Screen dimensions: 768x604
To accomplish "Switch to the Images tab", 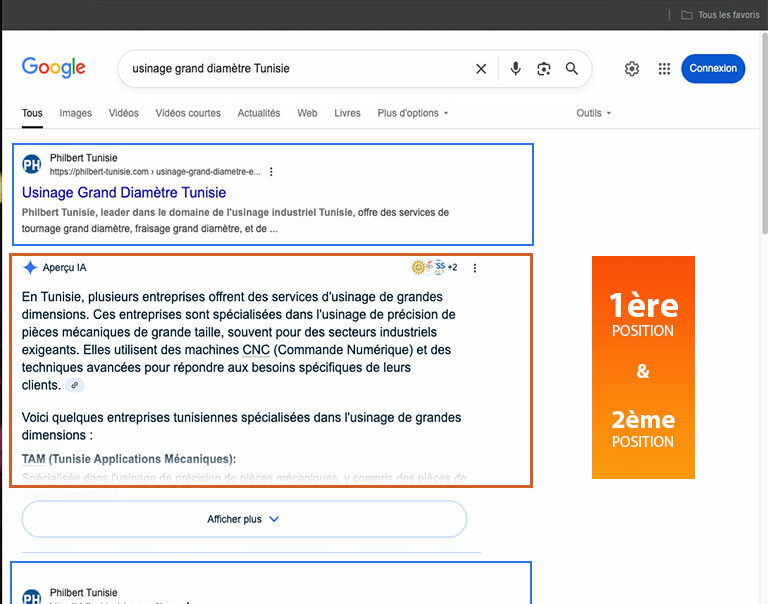I will [x=75, y=113].
